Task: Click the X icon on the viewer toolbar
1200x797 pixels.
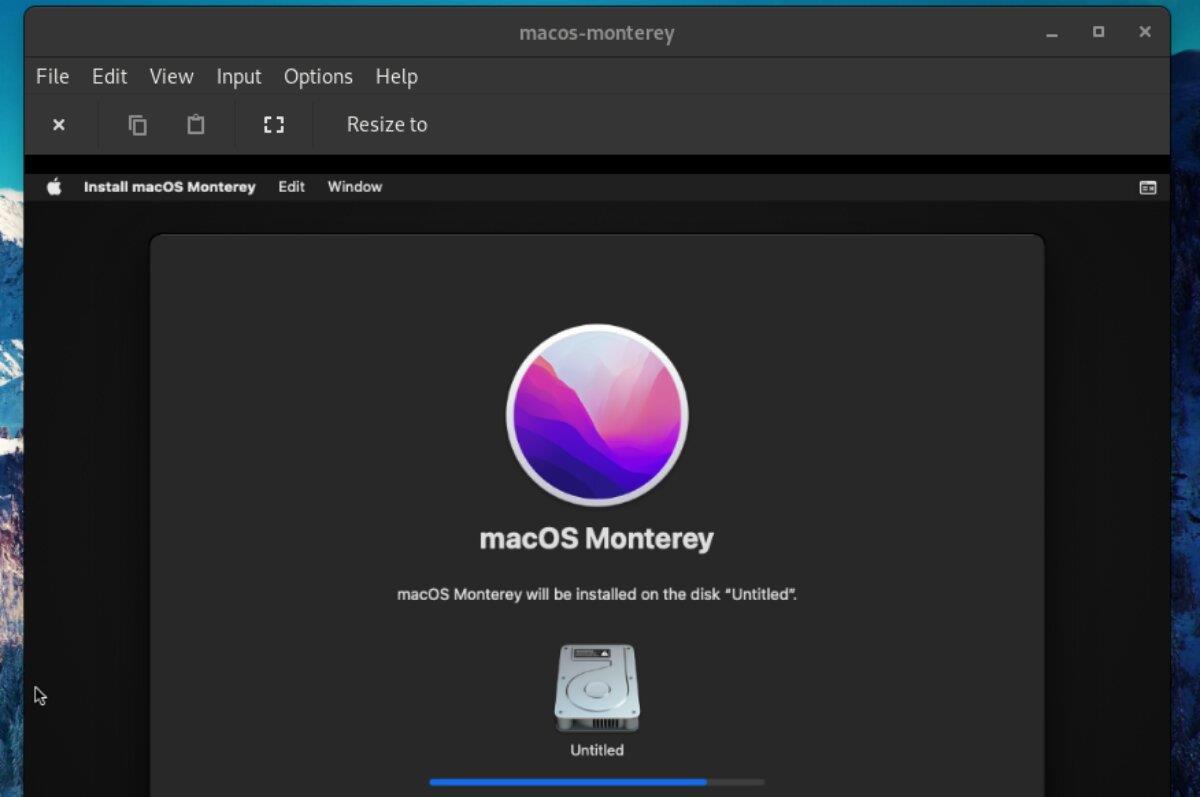Action: pyautogui.click(x=59, y=124)
